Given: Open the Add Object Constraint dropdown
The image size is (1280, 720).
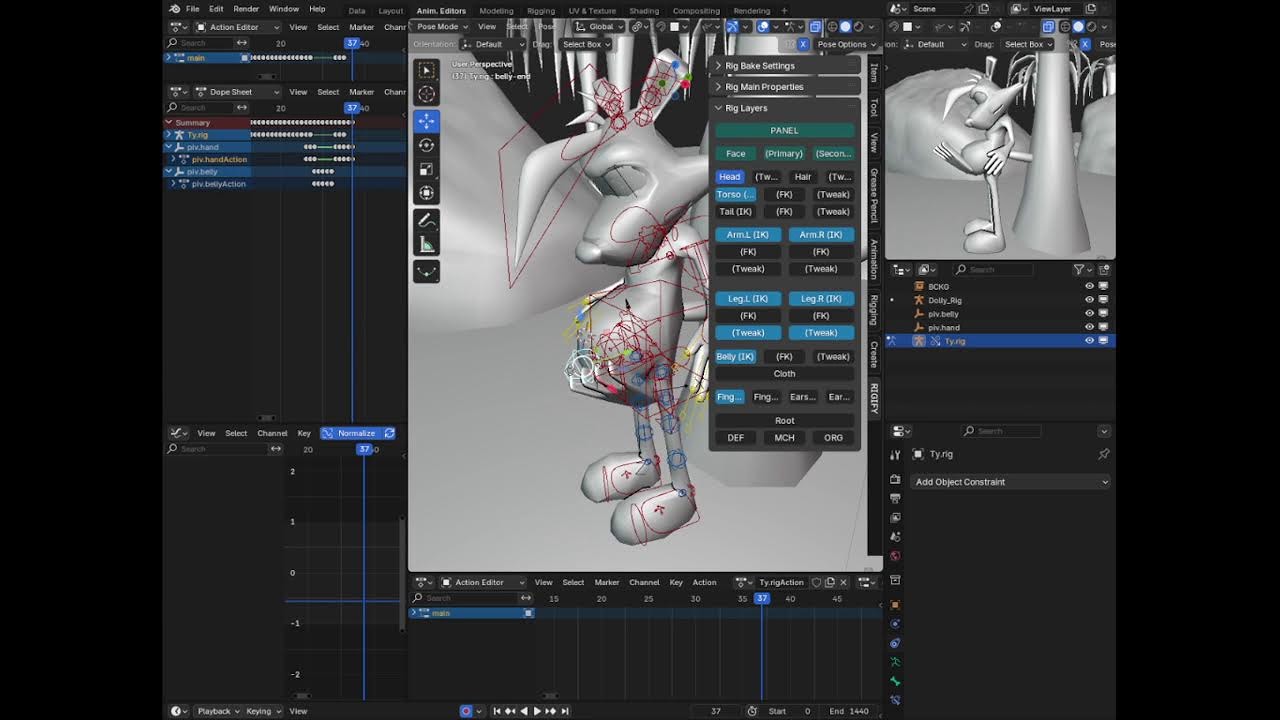Looking at the screenshot, I should (x=1011, y=482).
